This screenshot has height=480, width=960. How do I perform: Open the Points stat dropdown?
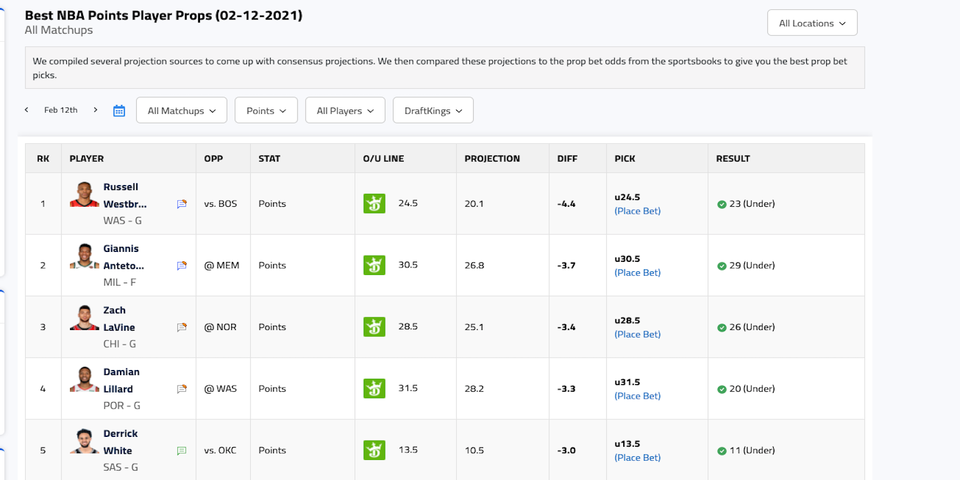(x=266, y=110)
